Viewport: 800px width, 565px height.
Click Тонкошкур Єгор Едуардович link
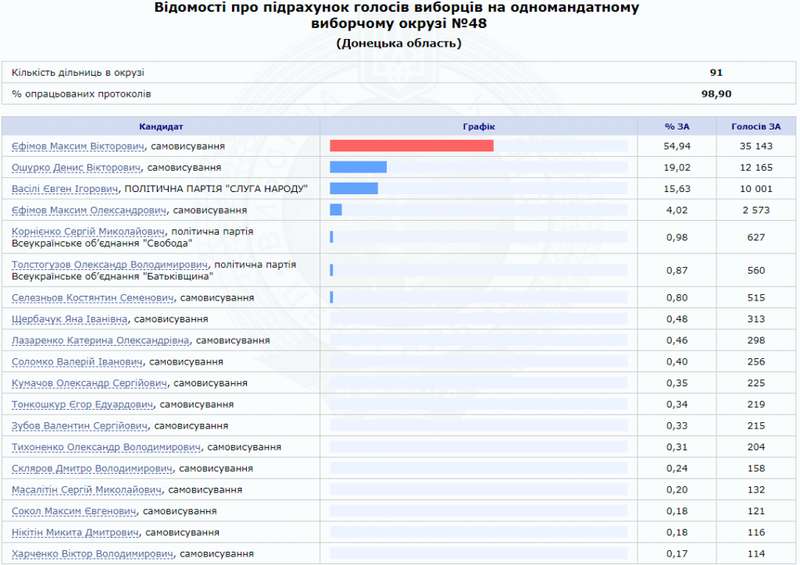pyautogui.click(x=82, y=405)
